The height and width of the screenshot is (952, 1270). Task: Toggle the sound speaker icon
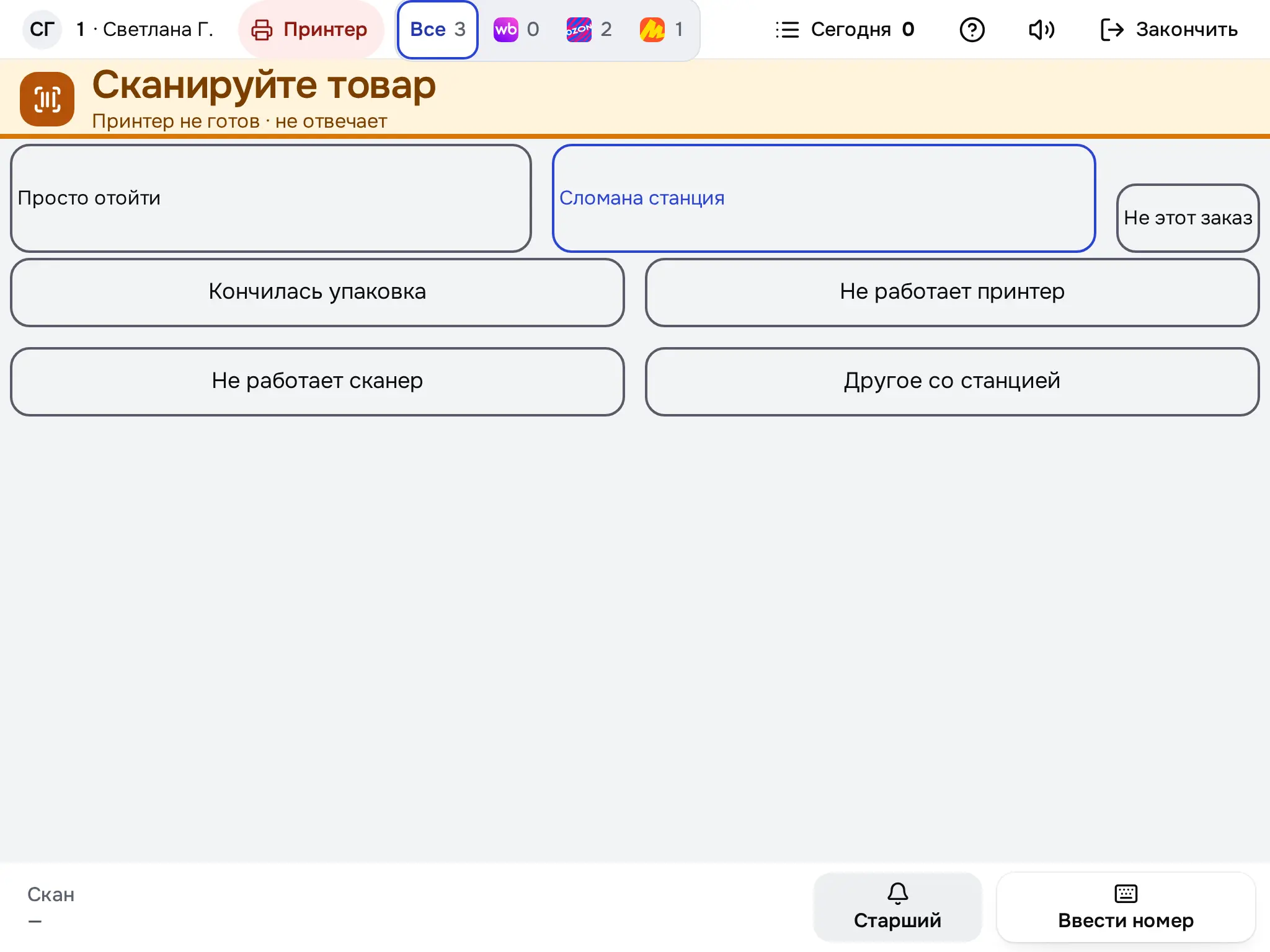[1042, 29]
